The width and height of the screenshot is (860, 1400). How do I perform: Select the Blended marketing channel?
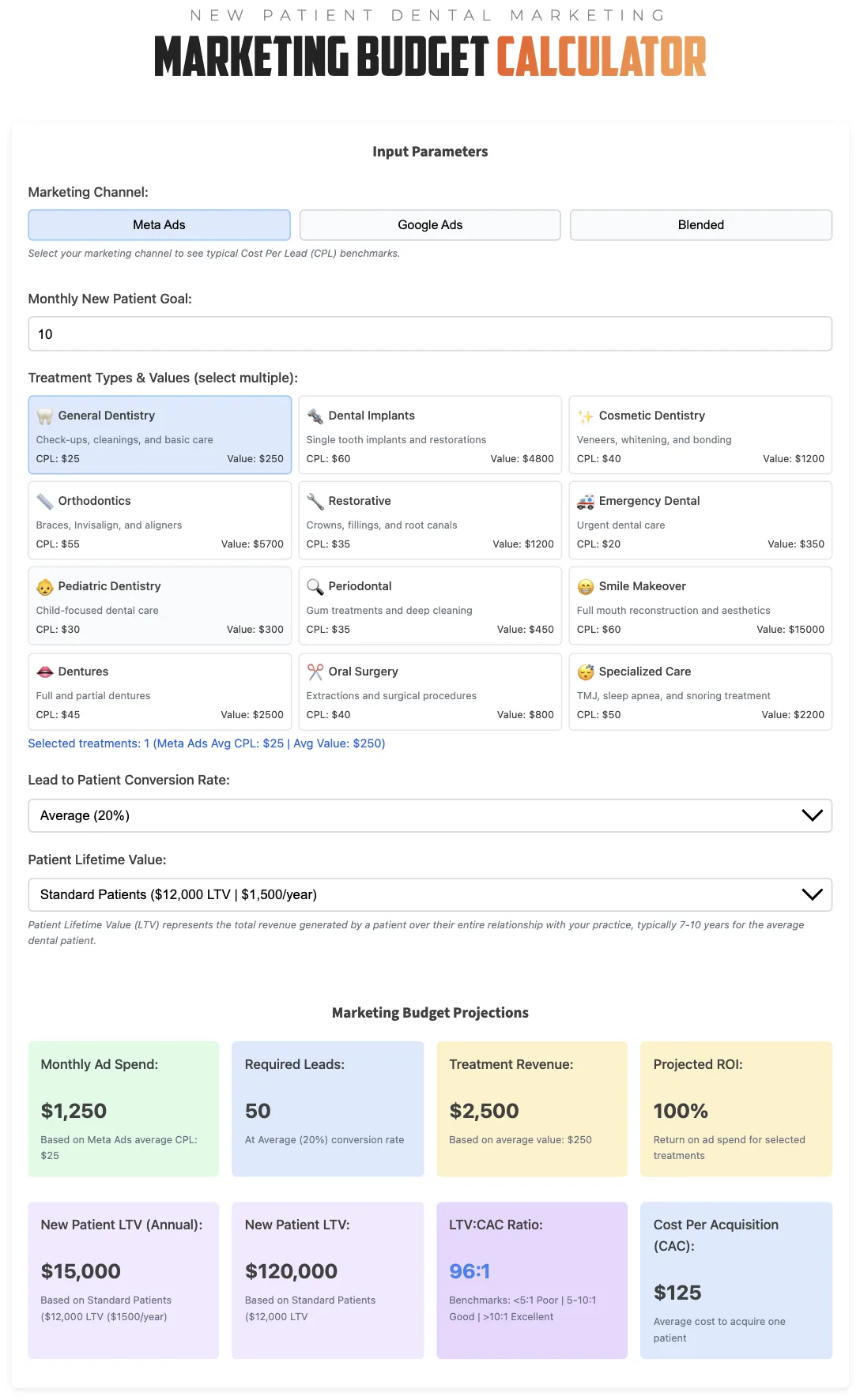[700, 225]
